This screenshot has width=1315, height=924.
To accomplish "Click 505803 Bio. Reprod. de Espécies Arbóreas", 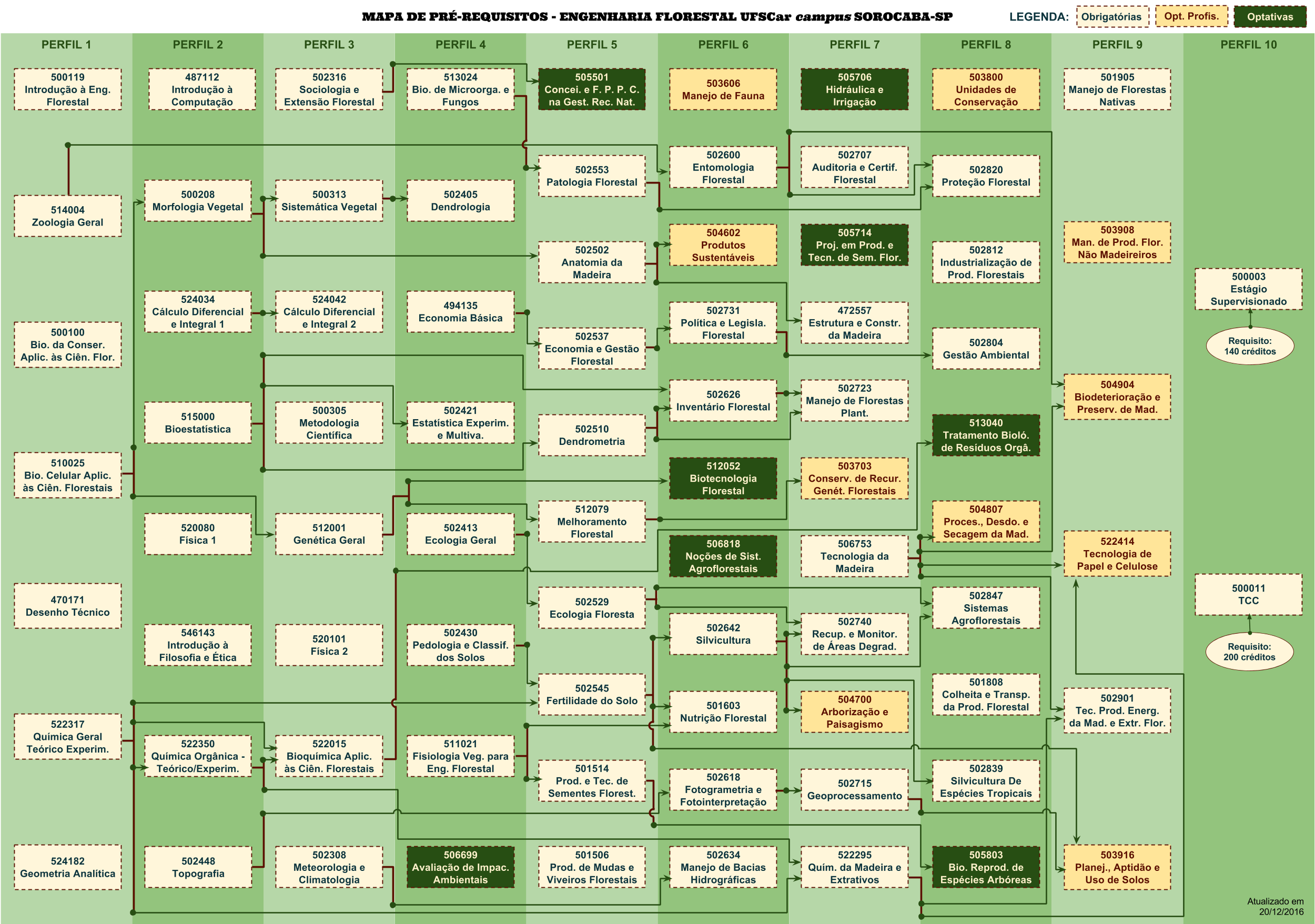I will point(986,867).
